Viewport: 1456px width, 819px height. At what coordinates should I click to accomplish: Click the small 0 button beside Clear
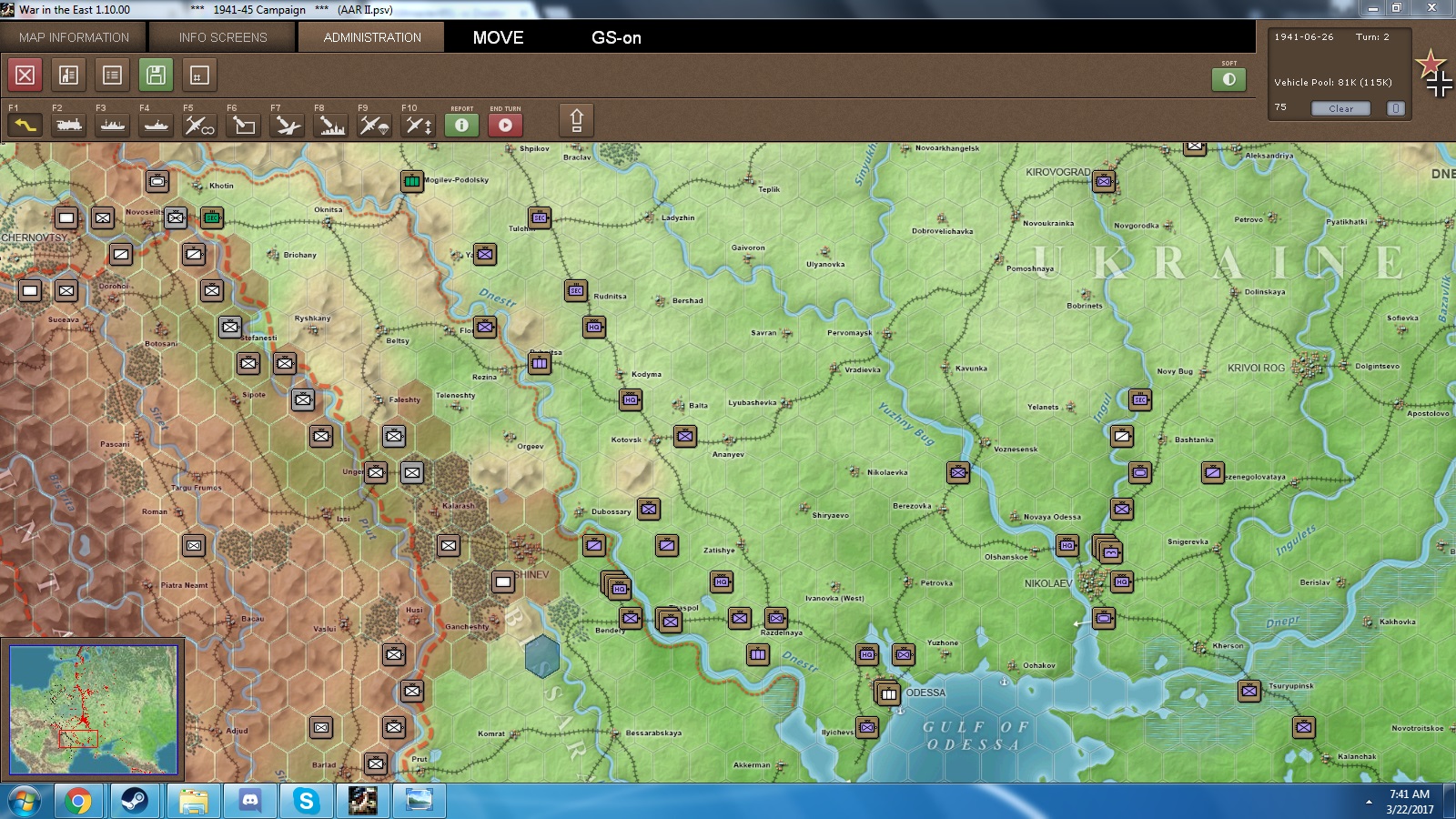pyautogui.click(x=1396, y=108)
